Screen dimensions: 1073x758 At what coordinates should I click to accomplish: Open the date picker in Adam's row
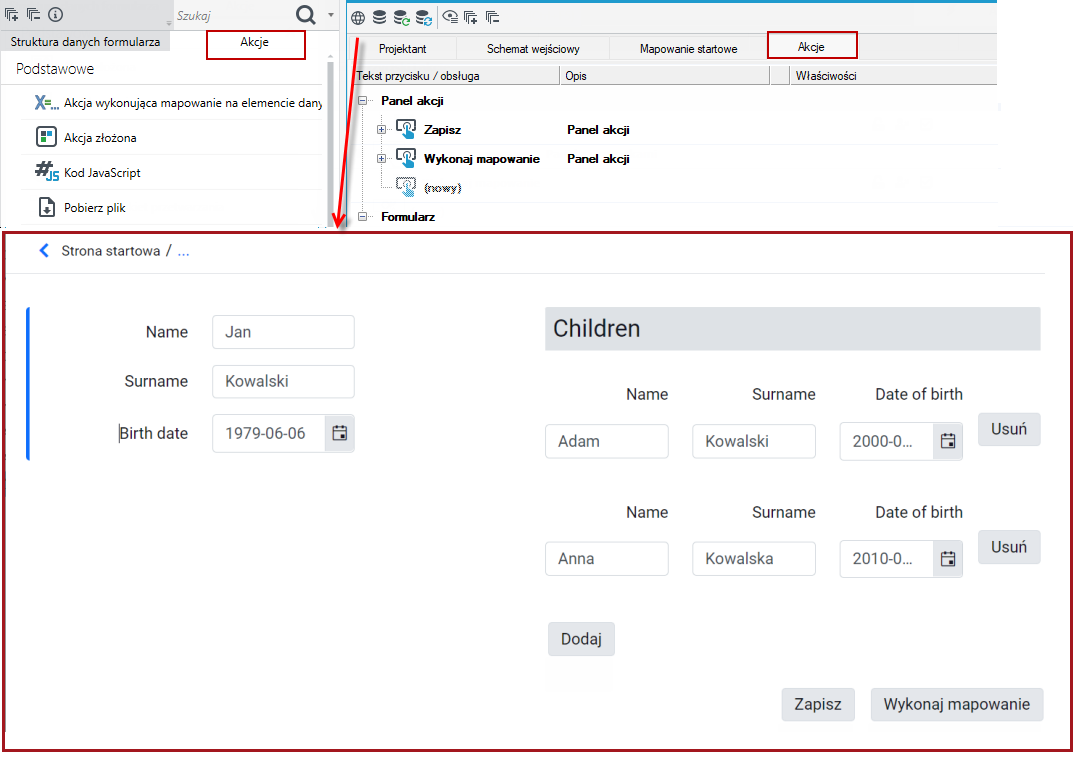tap(948, 441)
